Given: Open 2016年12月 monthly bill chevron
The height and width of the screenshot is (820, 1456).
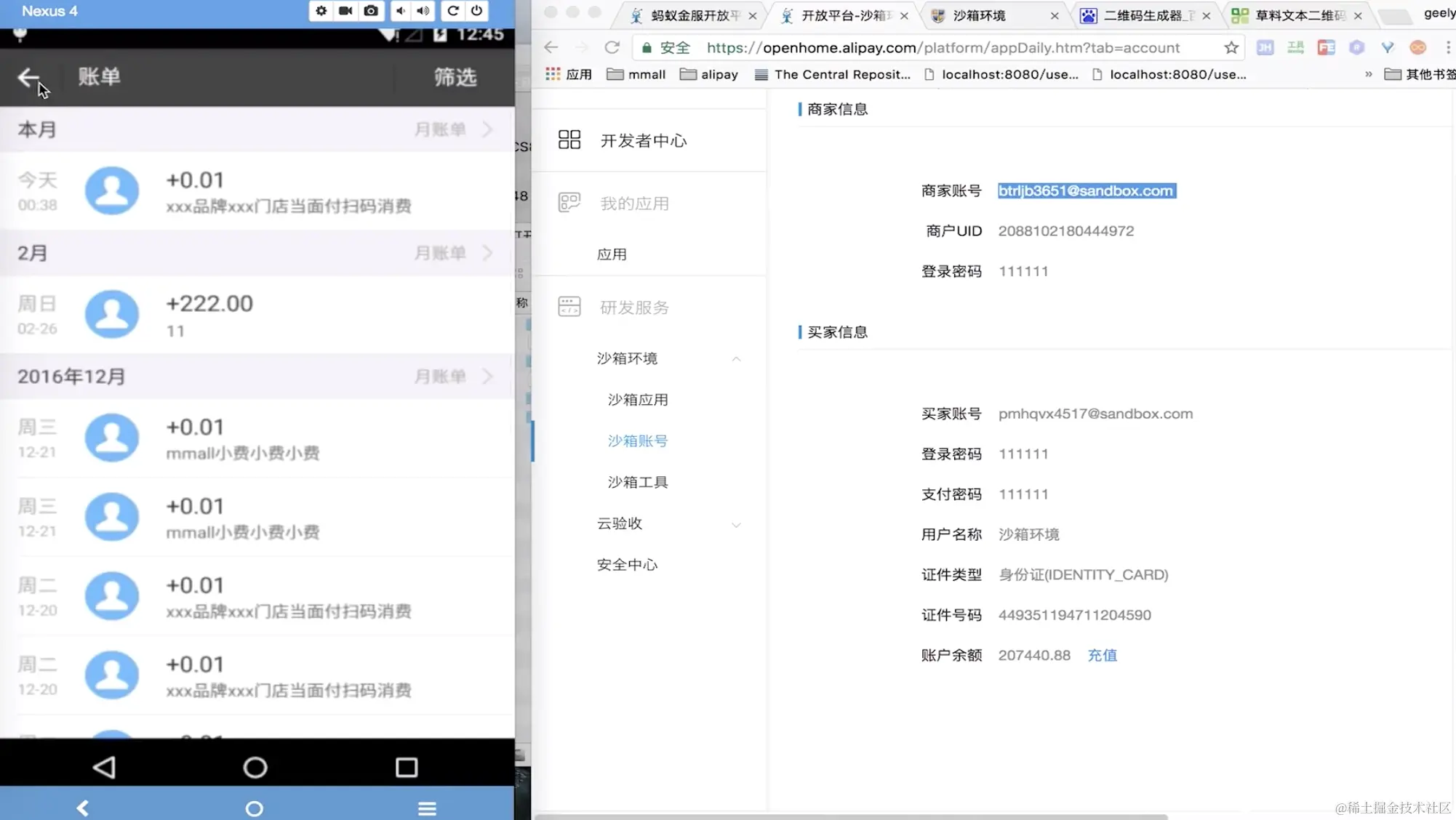Looking at the screenshot, I should 487,377.
